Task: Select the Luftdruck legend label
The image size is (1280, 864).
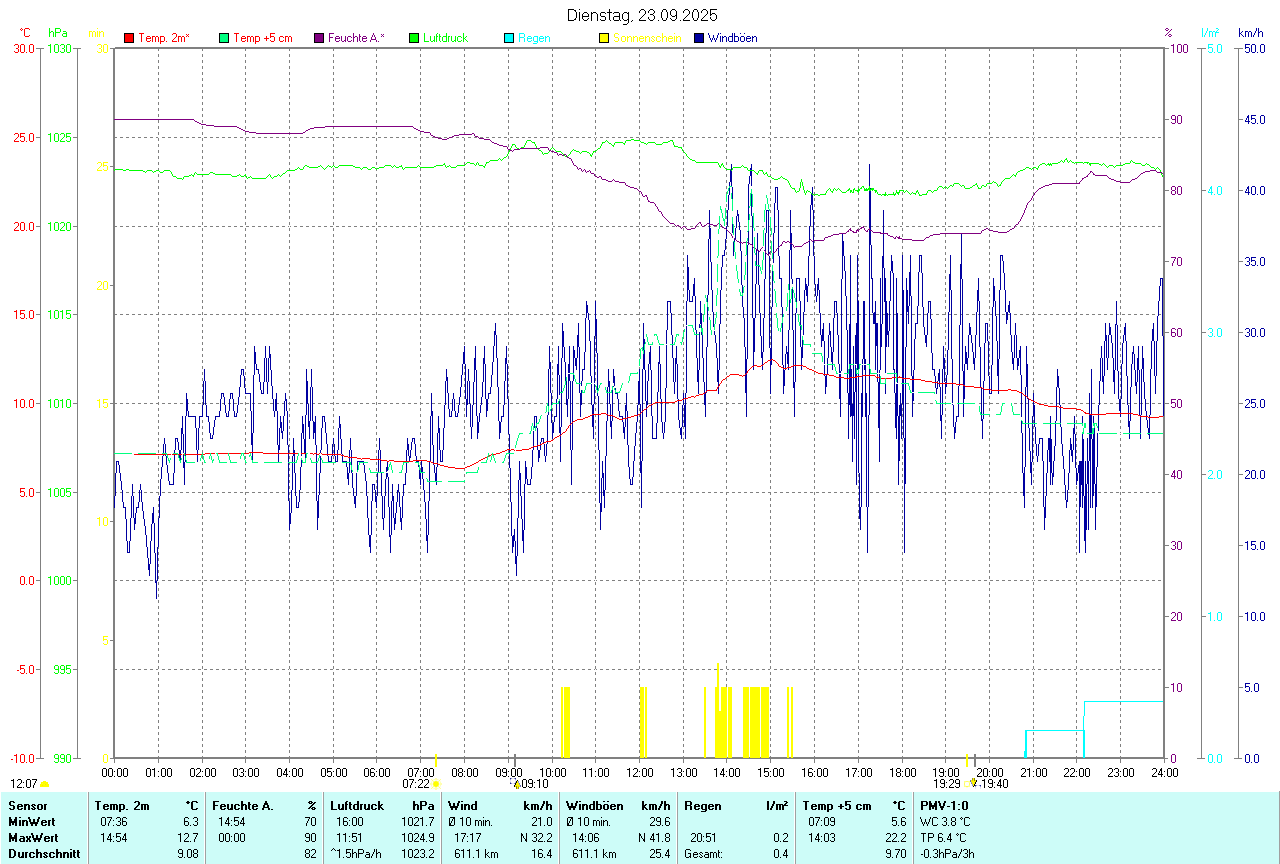Action: click(445, 38)
